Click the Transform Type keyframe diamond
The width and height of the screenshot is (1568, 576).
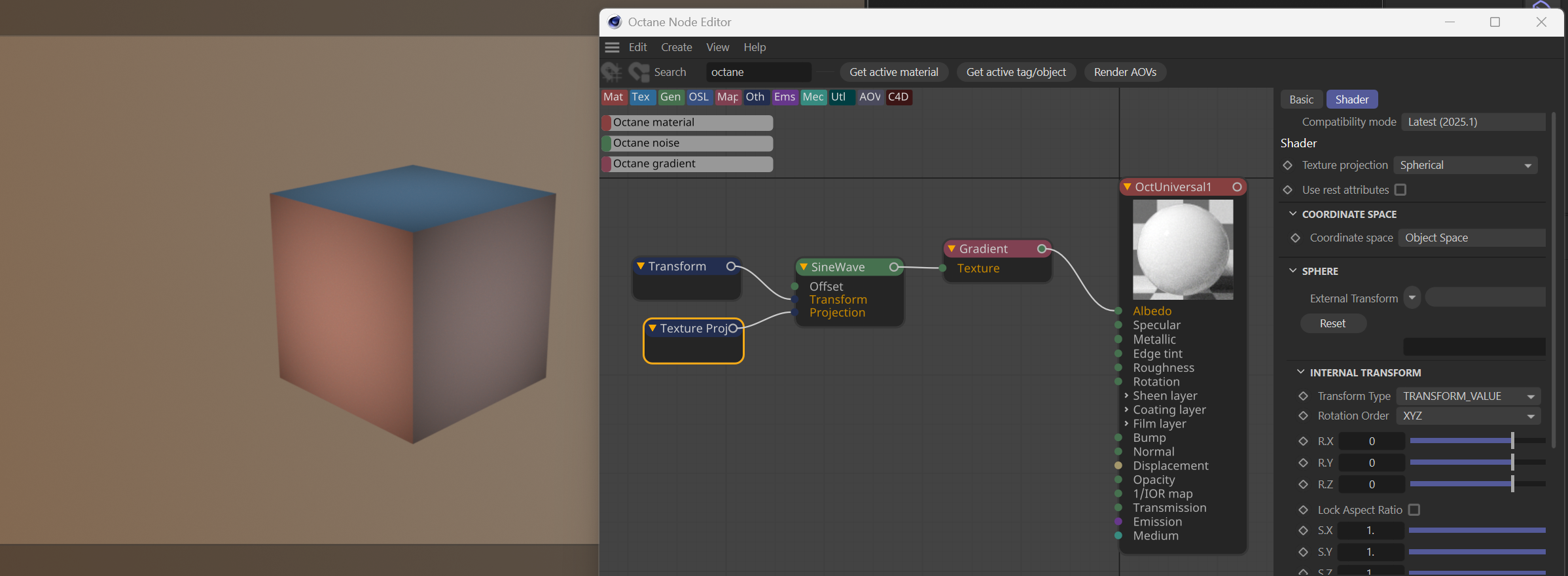(1303, 396)
